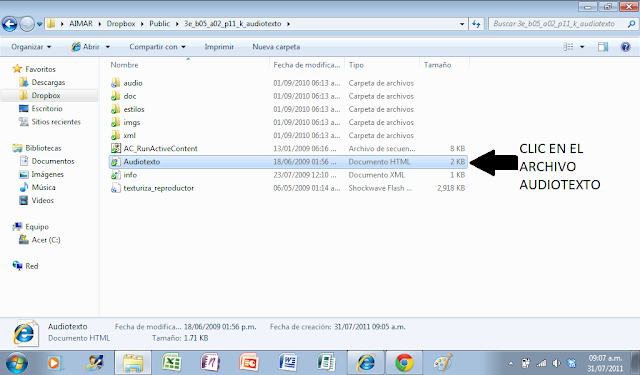Sort by the Tipo column header
The image size is (640, 375).
(356, 65)
